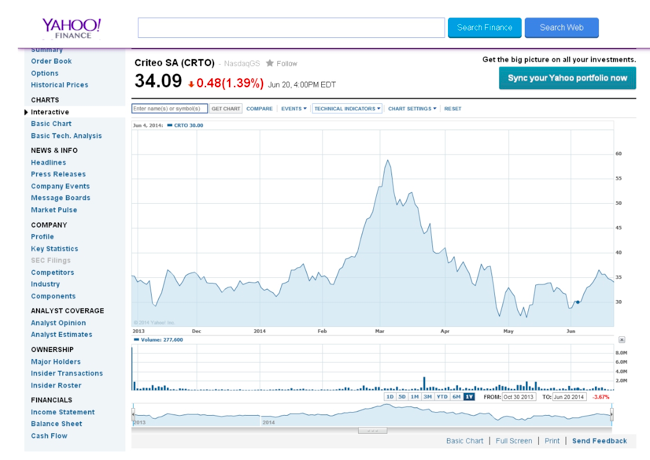Open Market Pulse in the sidebar
Viewport: 650px width, 460px height.
[x=54, y=210]
